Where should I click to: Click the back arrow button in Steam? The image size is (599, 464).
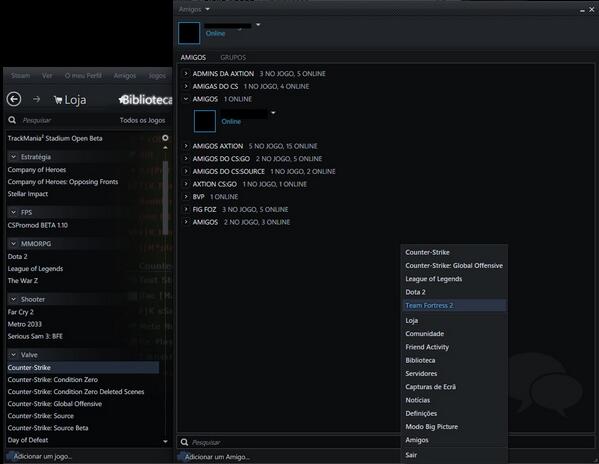[x=14, y=99]
